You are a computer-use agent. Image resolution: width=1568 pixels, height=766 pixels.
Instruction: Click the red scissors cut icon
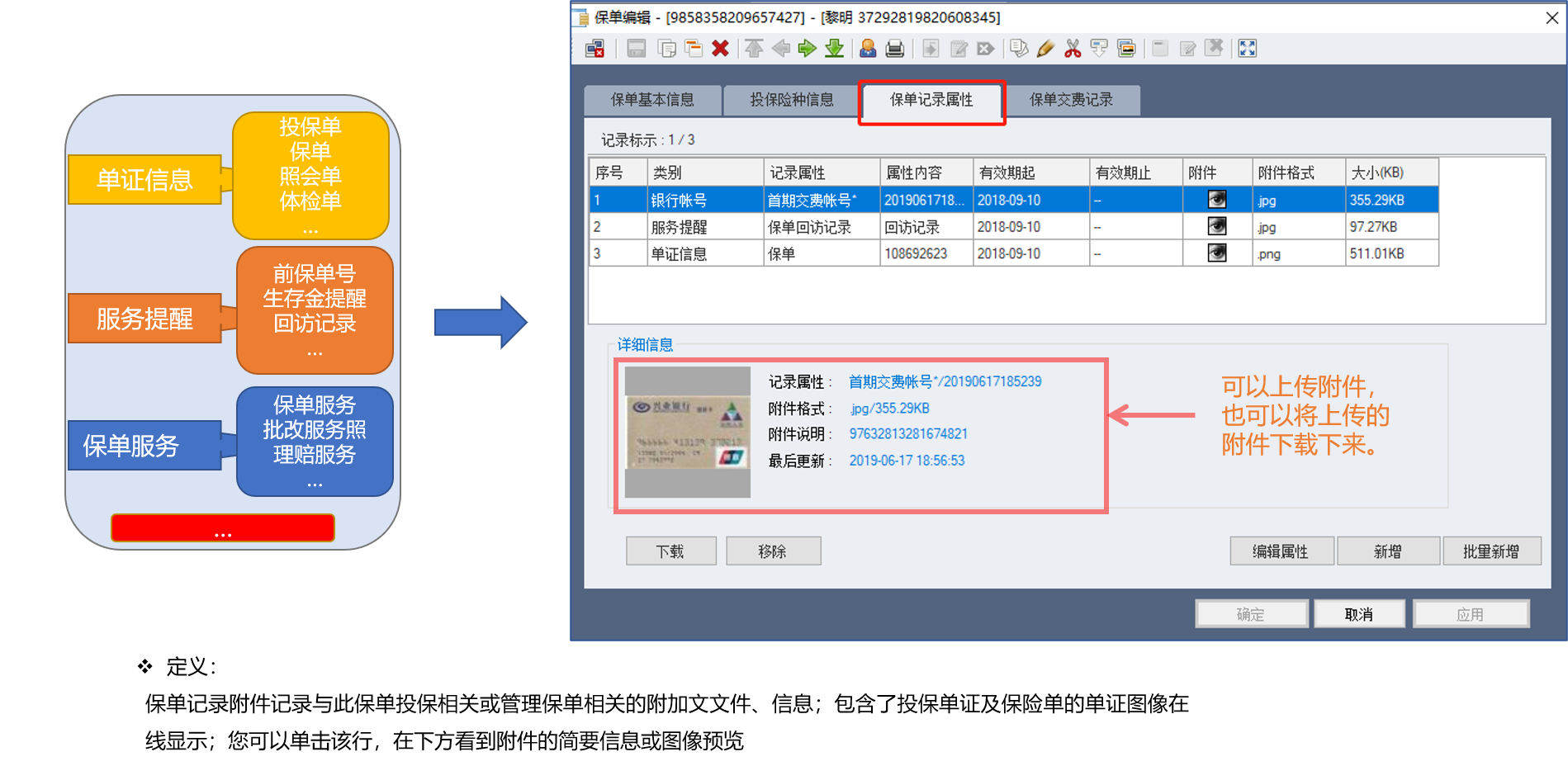1073,49
